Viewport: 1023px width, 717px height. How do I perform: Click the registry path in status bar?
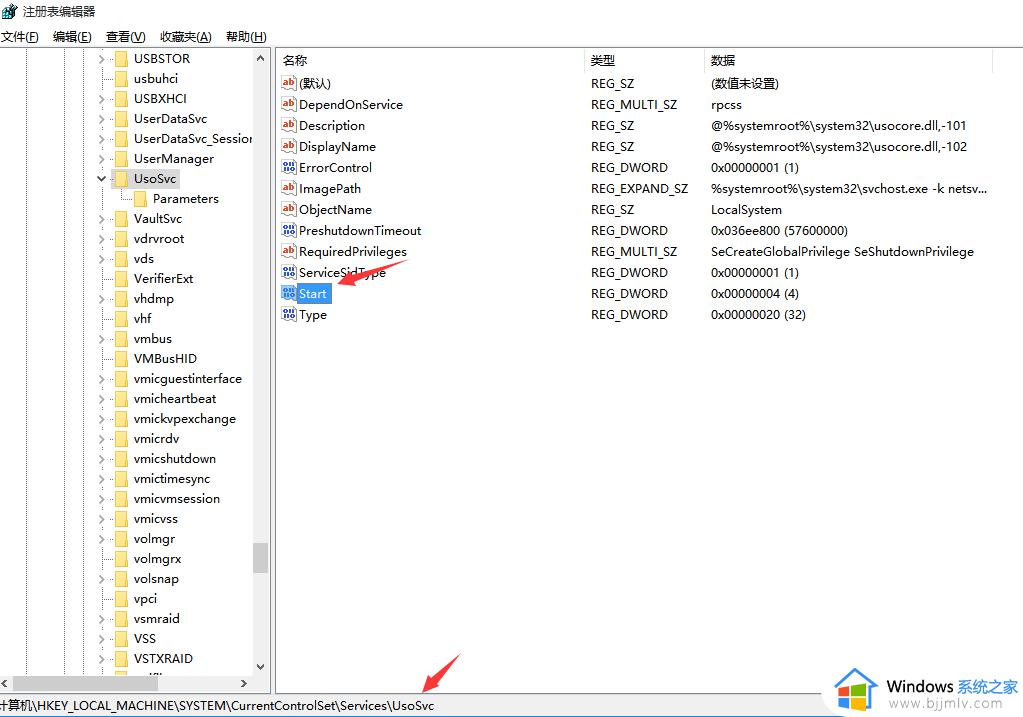click(x=217, y=706)
